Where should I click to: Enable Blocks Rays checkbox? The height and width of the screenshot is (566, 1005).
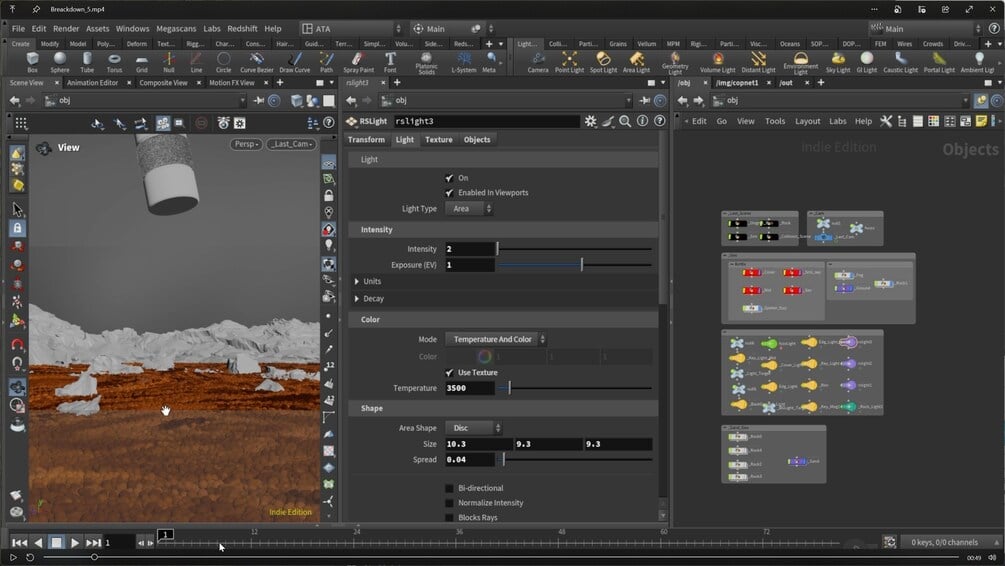click(x=449, y=518)
